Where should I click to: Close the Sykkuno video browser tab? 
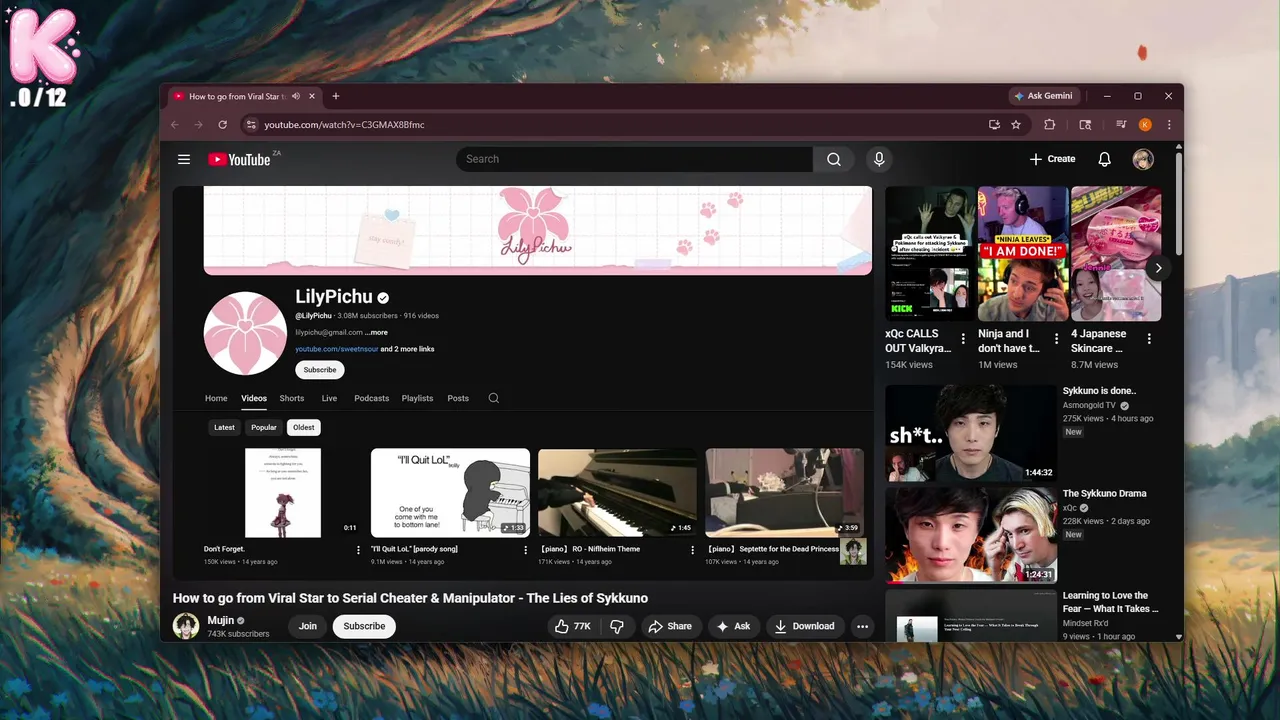(312, 96)
